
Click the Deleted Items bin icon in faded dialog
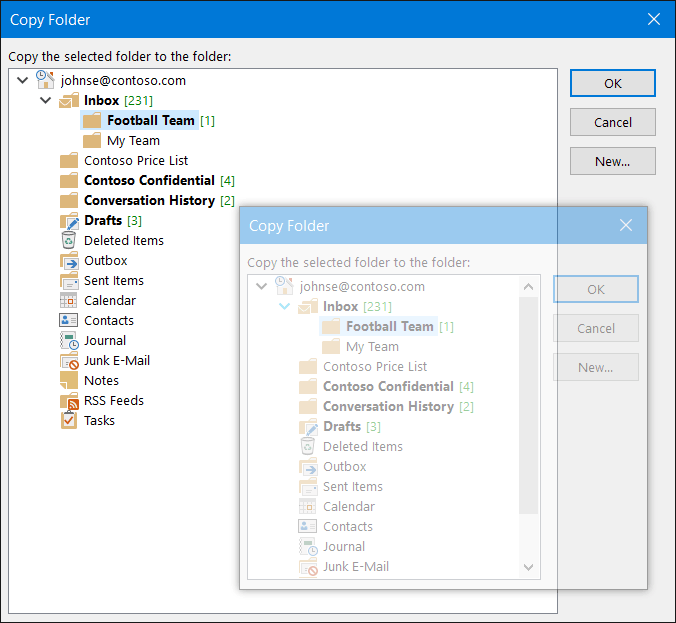(x=307, y=447)
